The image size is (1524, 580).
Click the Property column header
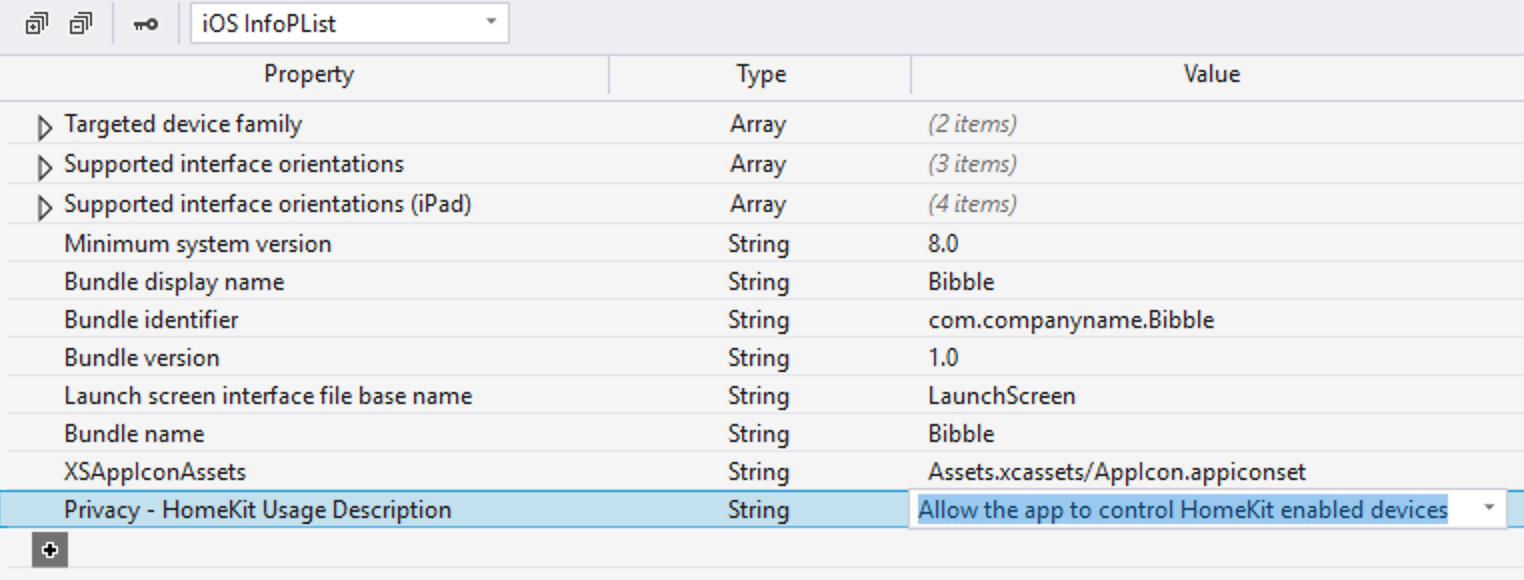click(x=308, y=74)
